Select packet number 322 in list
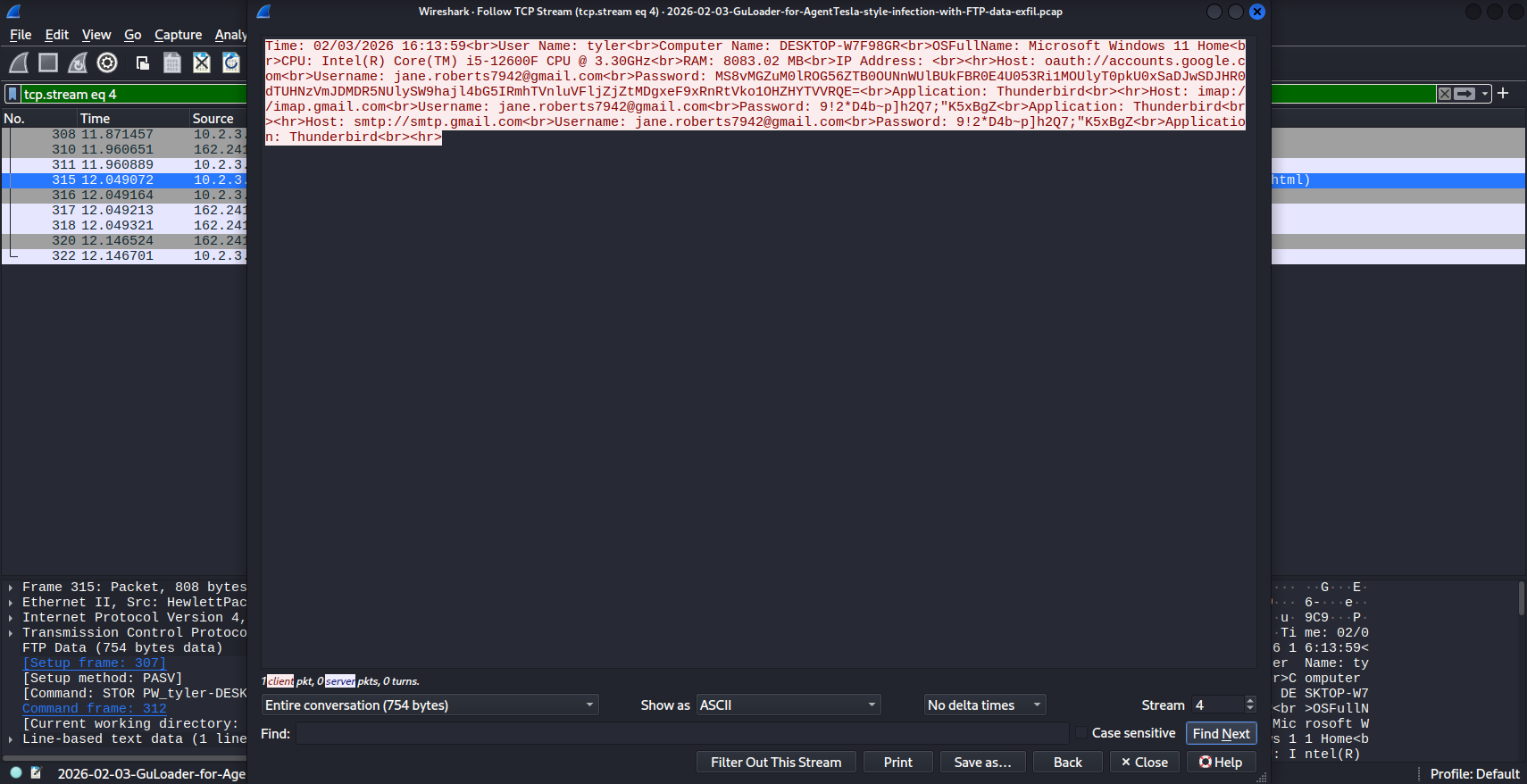Viewport: 1527px width, 784px height. tap(124, 256)
